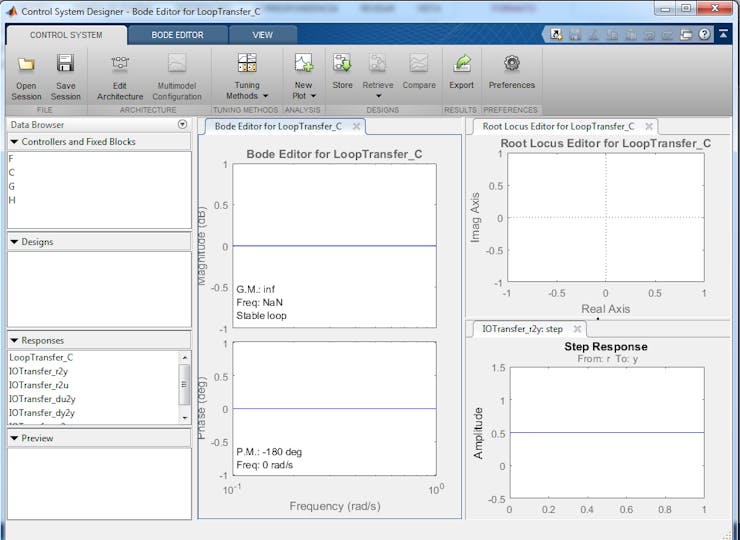Click the Help question mark icon
The image size is (740, 540).
(704, 34)
